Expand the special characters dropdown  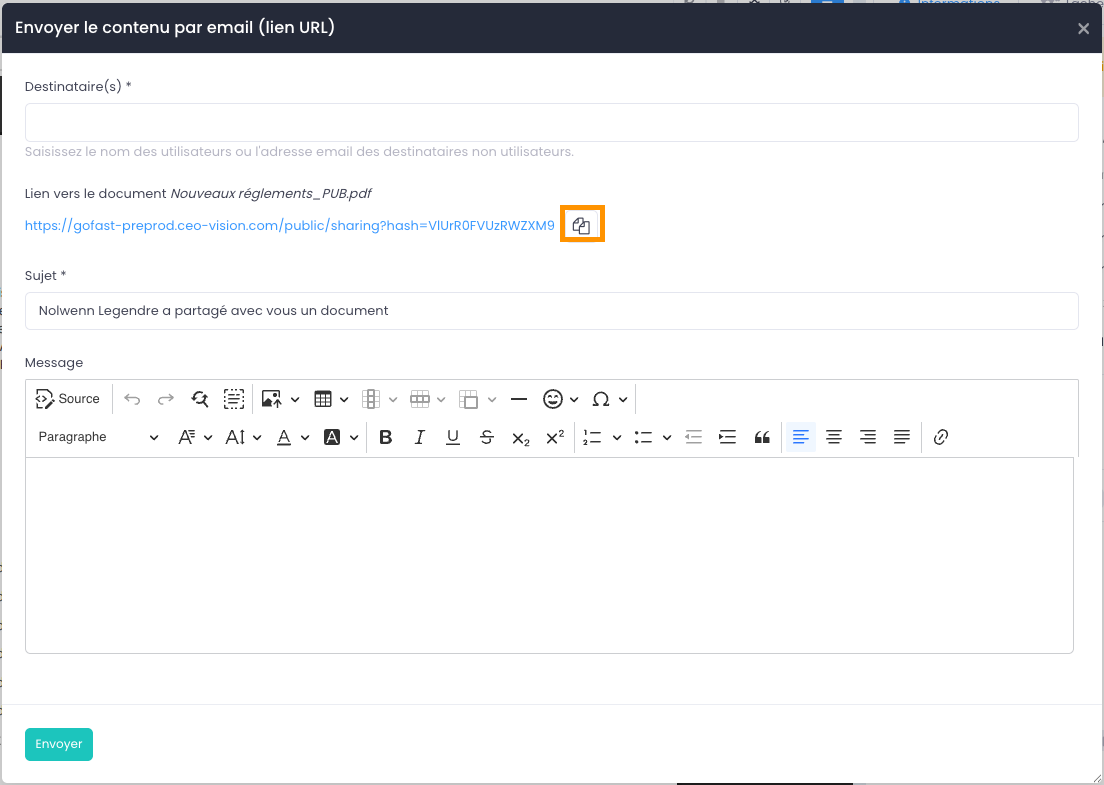pyautogui.click(x=623, y=400)
